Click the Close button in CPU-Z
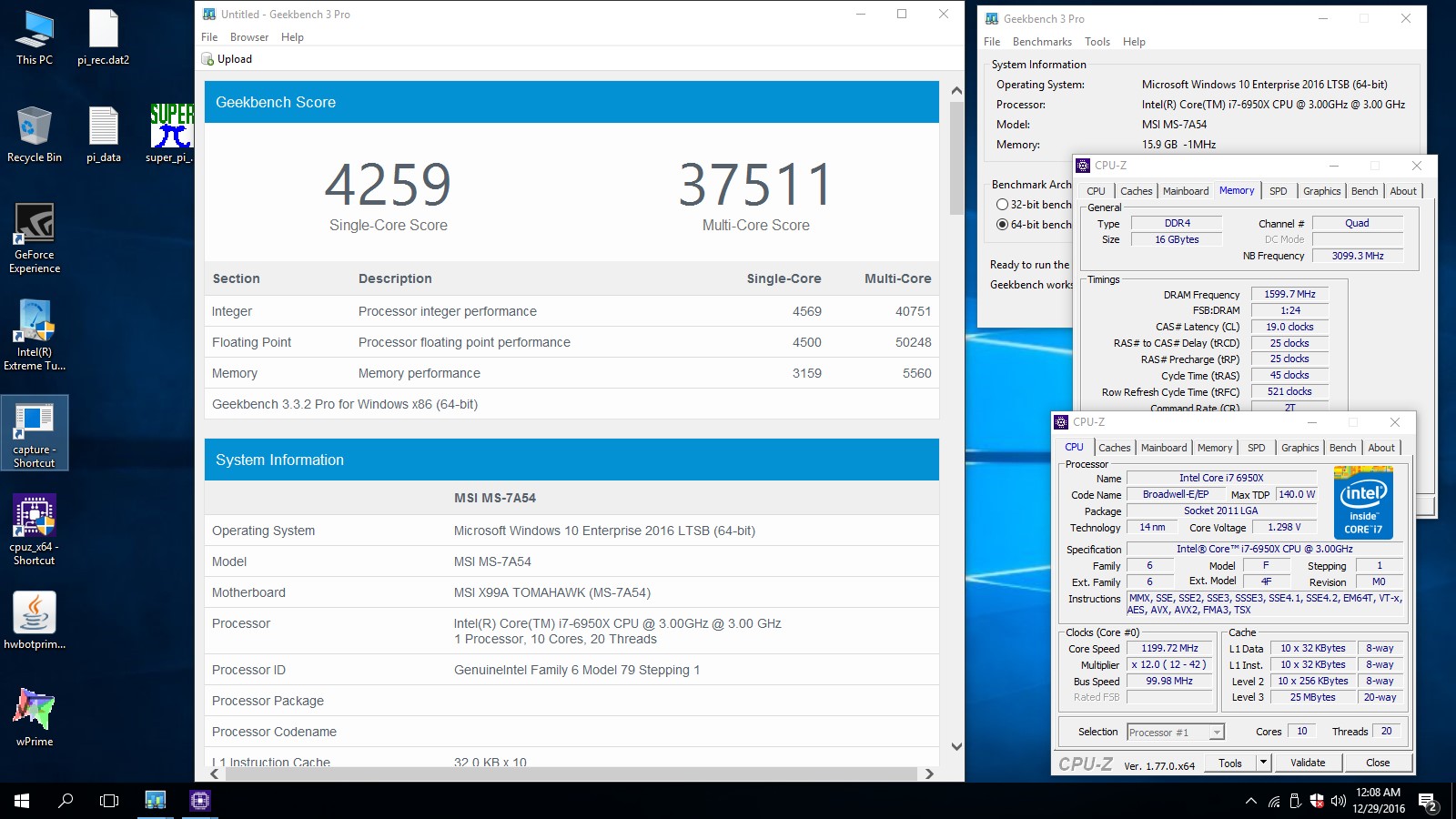This screenshot has width=1456, height=819. (1378, 763)
